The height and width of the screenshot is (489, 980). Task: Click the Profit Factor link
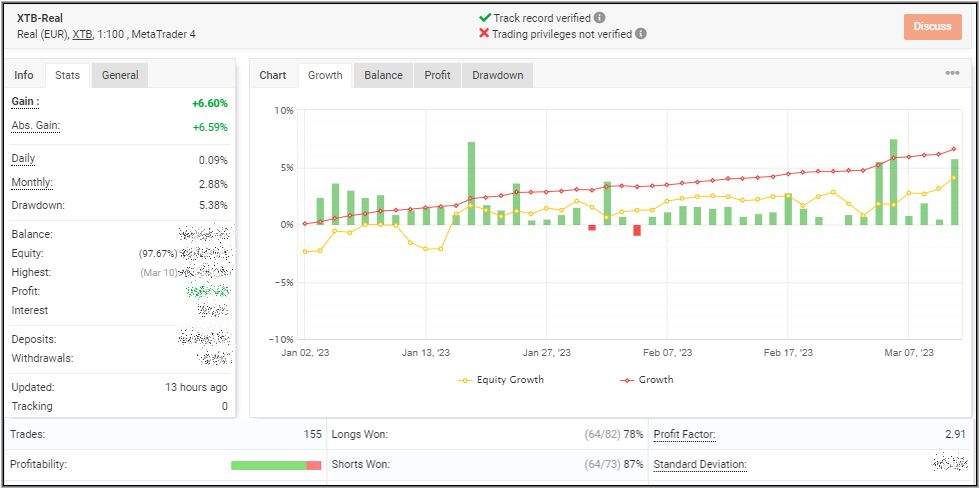(684, 435)
